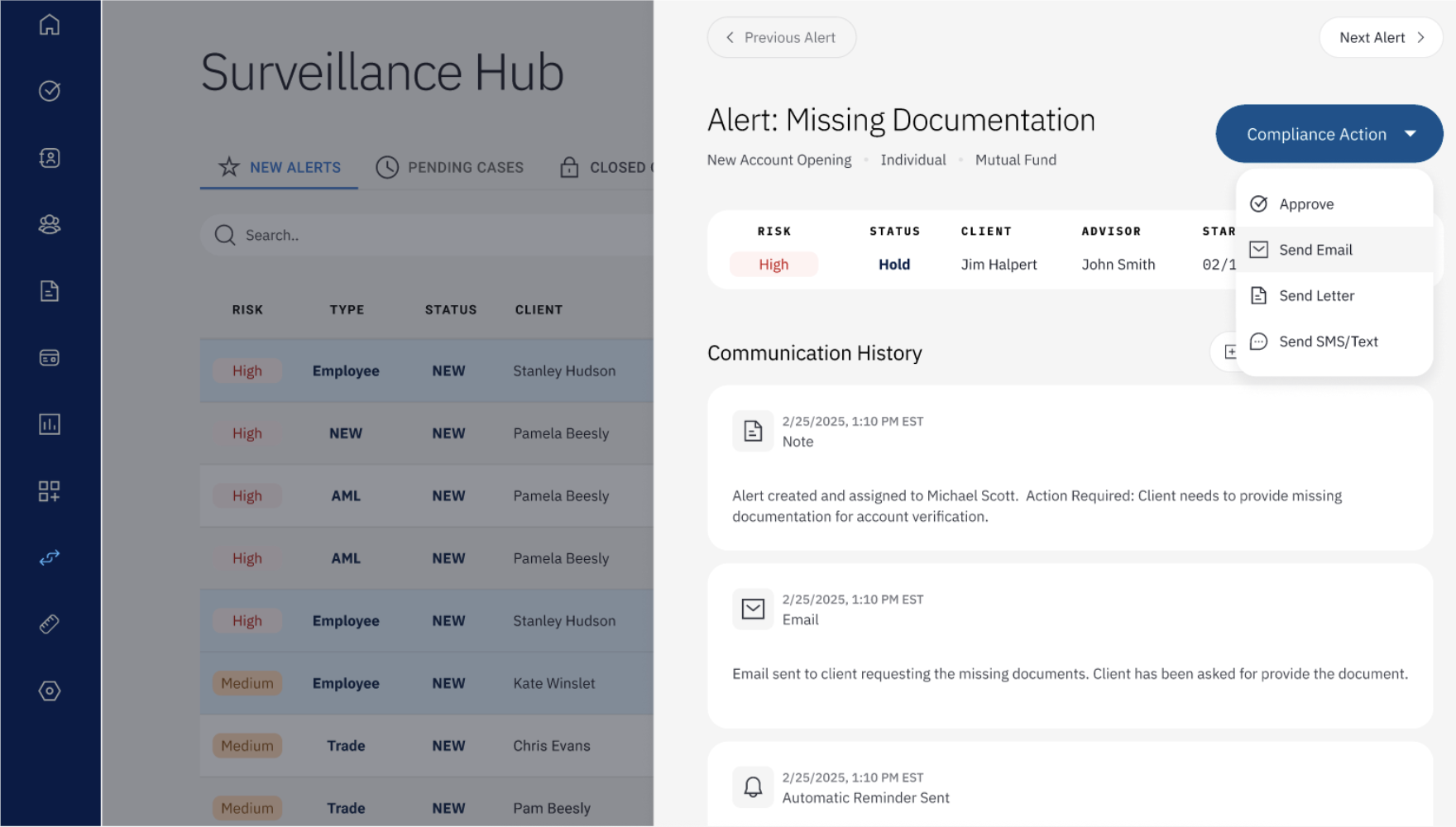
Task: Click the magnifier icon in search bar
Action: (224, 235)
